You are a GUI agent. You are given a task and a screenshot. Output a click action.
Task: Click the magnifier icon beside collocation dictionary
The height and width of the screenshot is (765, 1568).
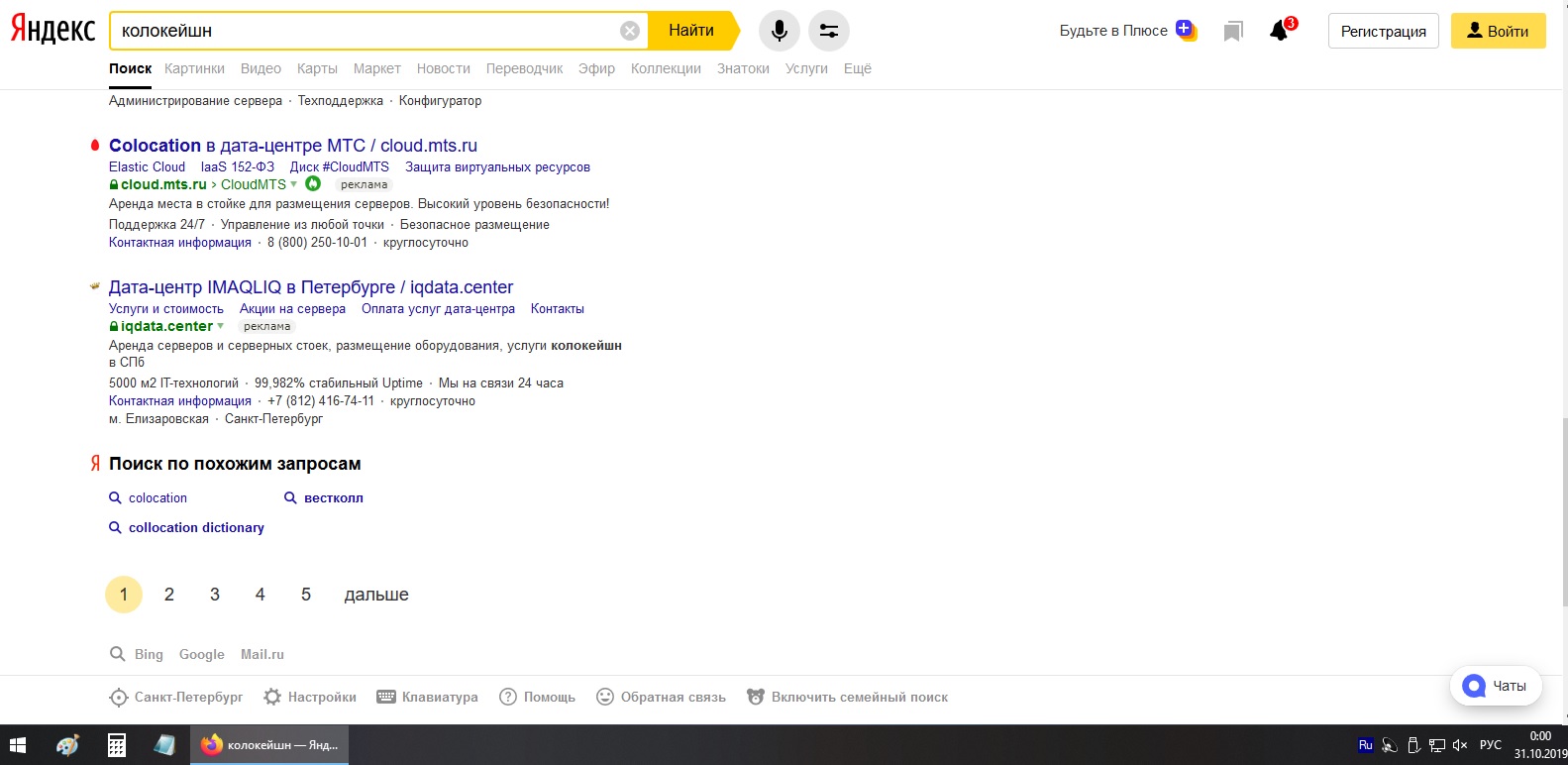[115, 527]
